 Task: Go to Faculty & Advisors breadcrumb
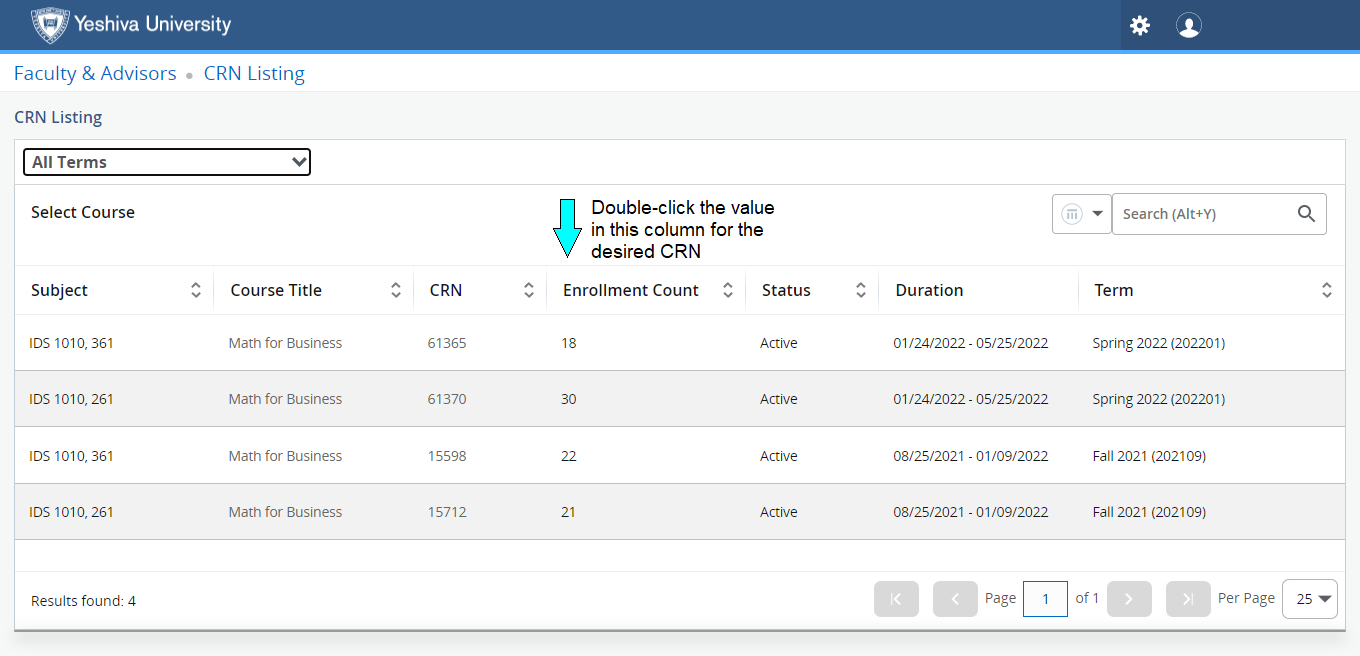click(95, 74)
